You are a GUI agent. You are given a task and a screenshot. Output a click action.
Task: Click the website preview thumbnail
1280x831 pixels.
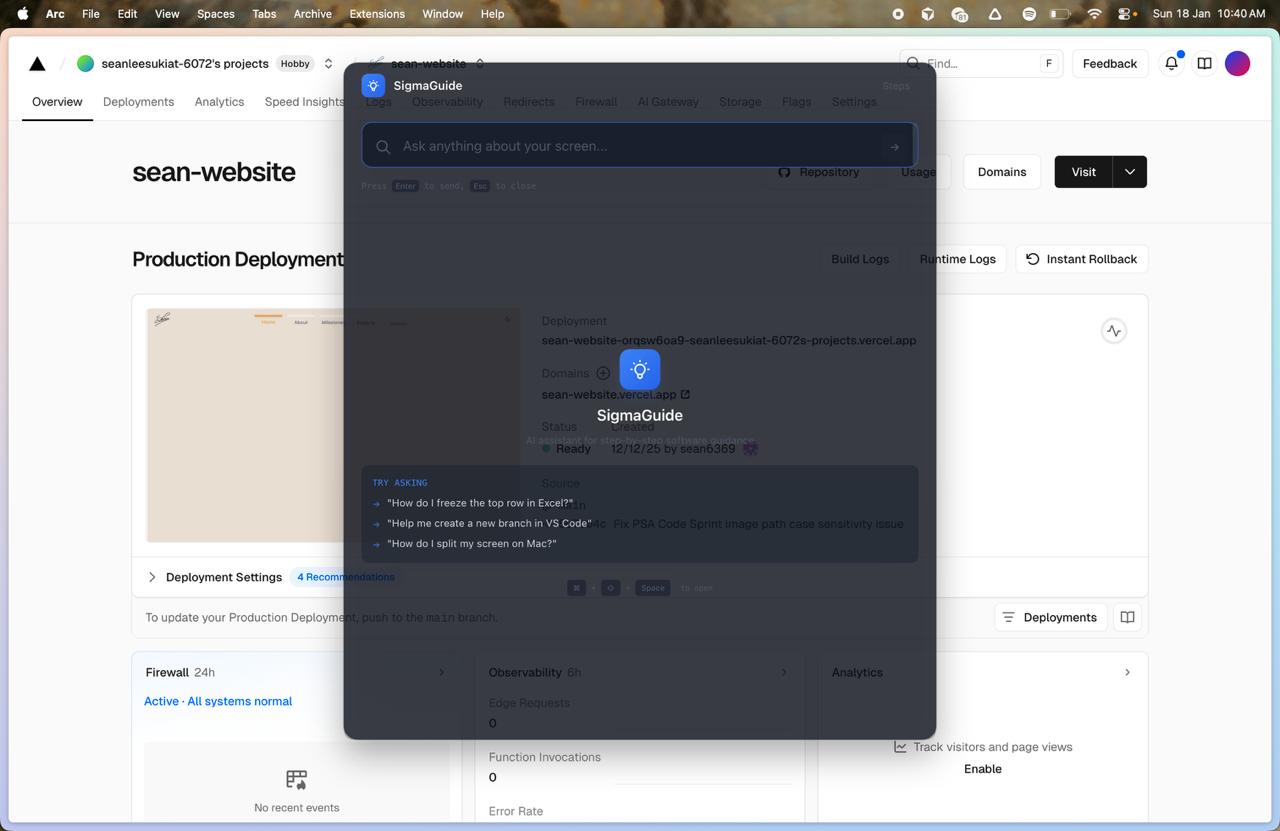point(333,425)
